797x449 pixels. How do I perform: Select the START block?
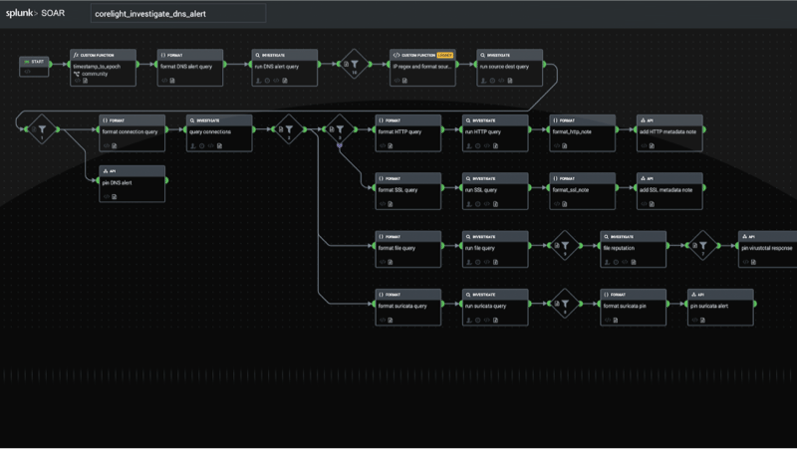[34, 67]
